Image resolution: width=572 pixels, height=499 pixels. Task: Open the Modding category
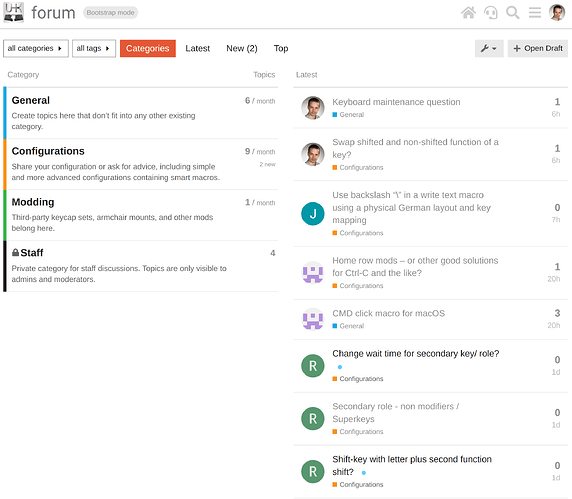coord(33,202)
